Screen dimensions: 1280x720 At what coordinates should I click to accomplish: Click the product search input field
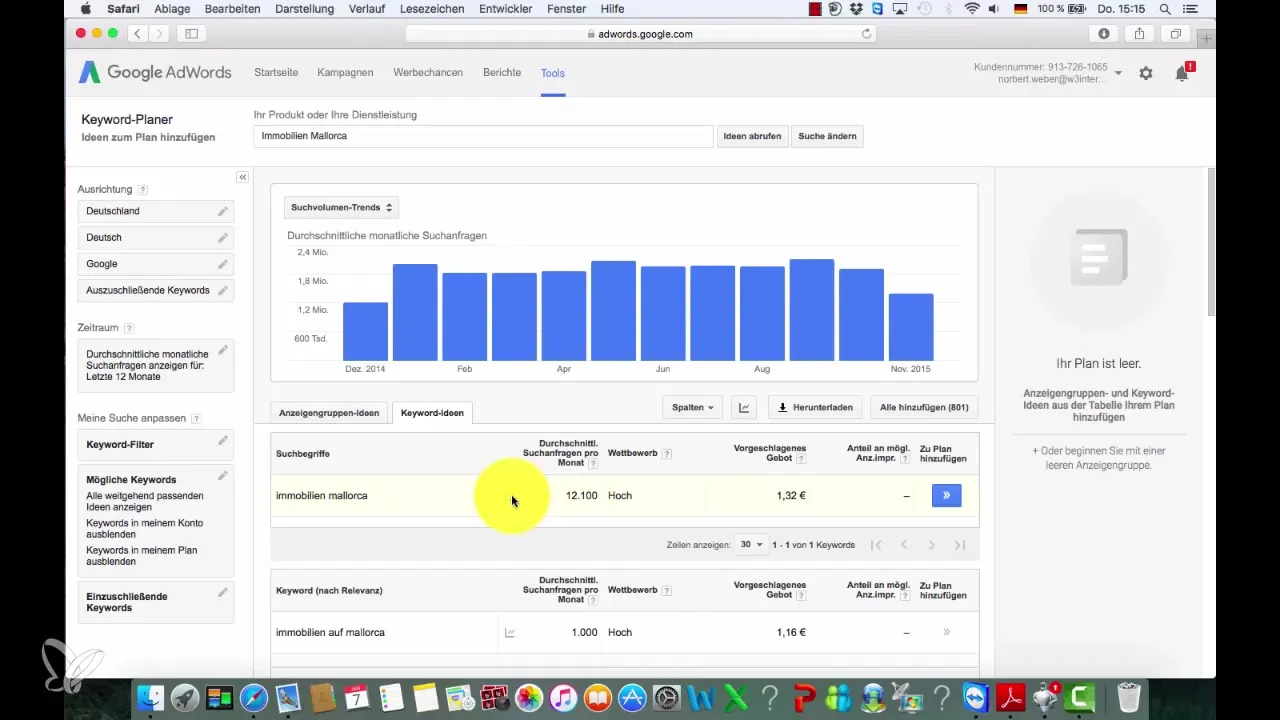[x=483, y=136]
